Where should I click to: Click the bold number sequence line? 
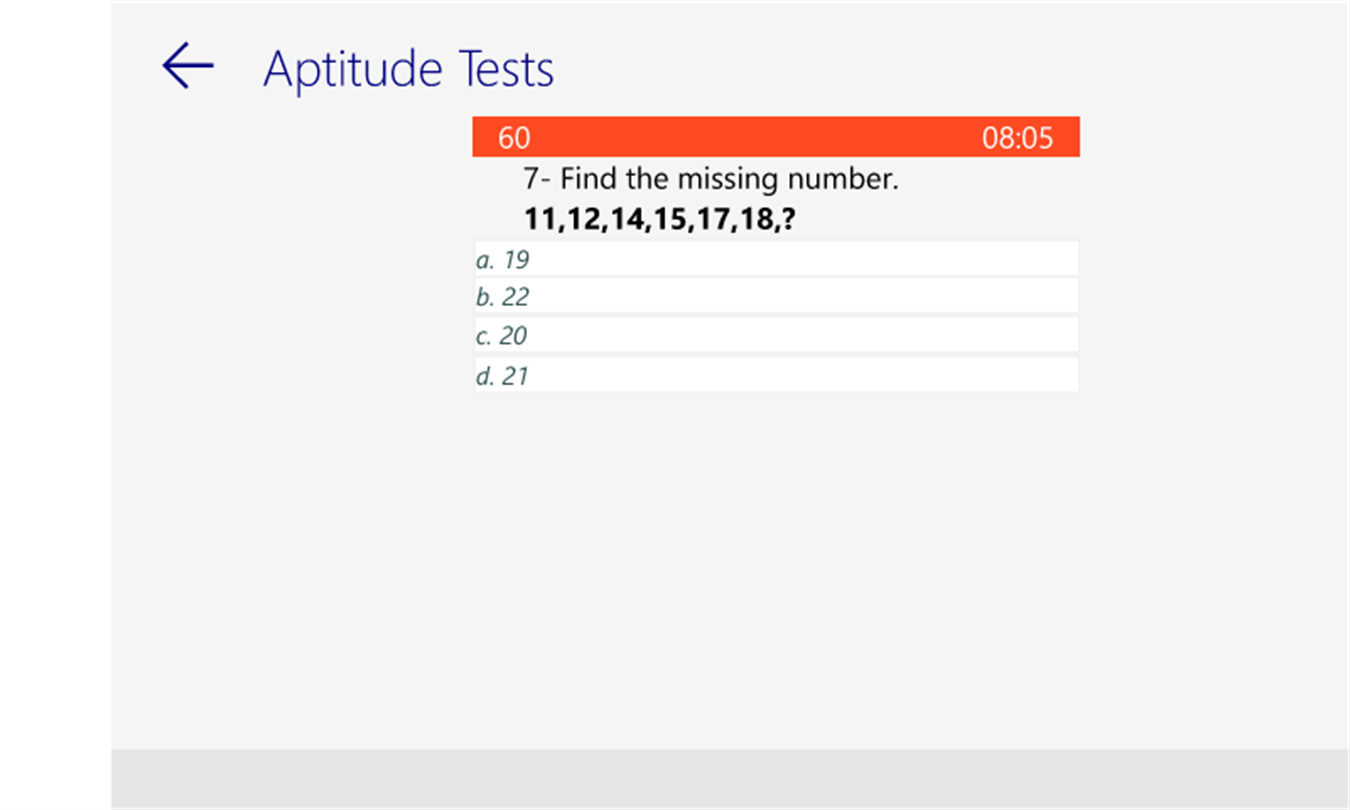[x=659, y=219]
